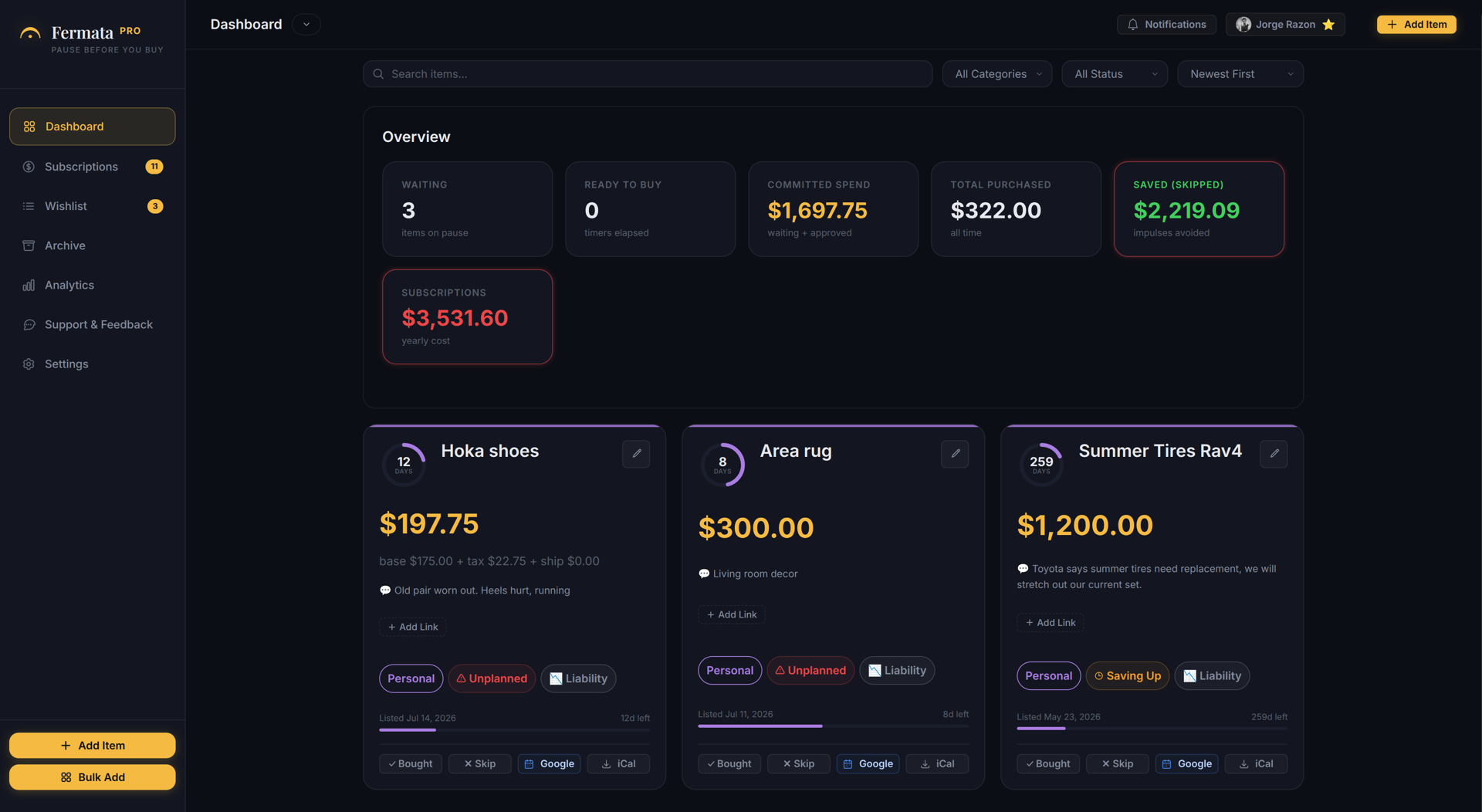Toggle Unplanned tag on Area rug
Screen dimensions: 1482x812
[x=810, y=670]
